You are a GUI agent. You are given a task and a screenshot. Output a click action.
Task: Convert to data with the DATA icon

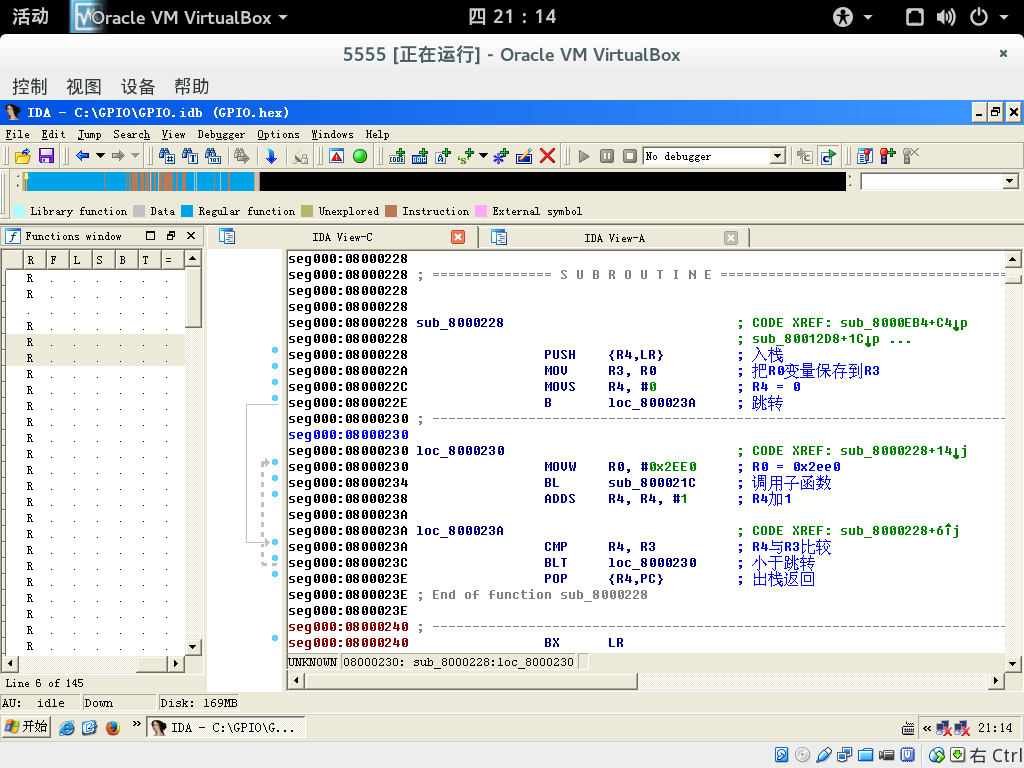(x=420, y=156)
